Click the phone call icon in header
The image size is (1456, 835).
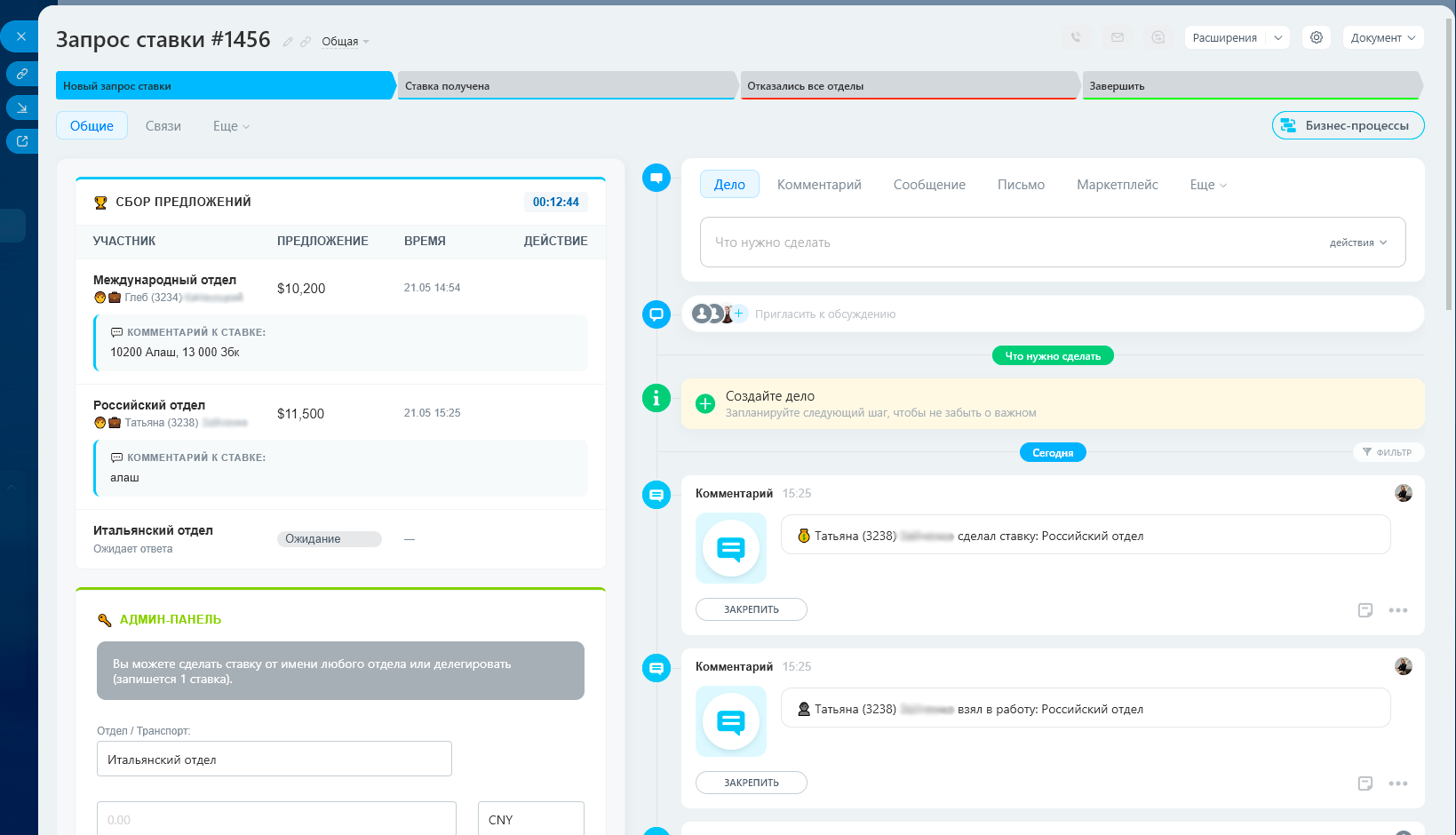pyautogui.click(x=1076, y=37)
